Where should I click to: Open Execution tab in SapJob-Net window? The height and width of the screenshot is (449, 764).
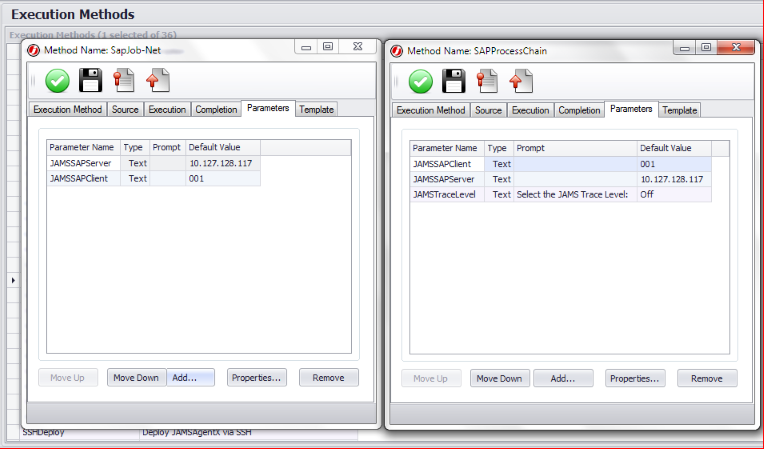167,110
